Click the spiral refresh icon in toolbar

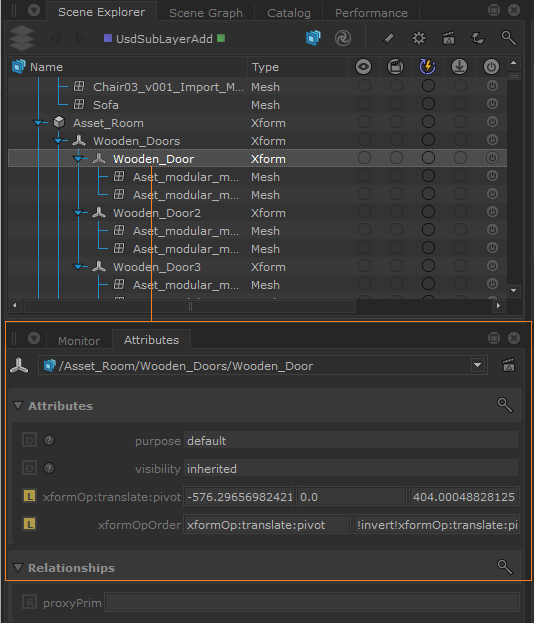point(343,38)
